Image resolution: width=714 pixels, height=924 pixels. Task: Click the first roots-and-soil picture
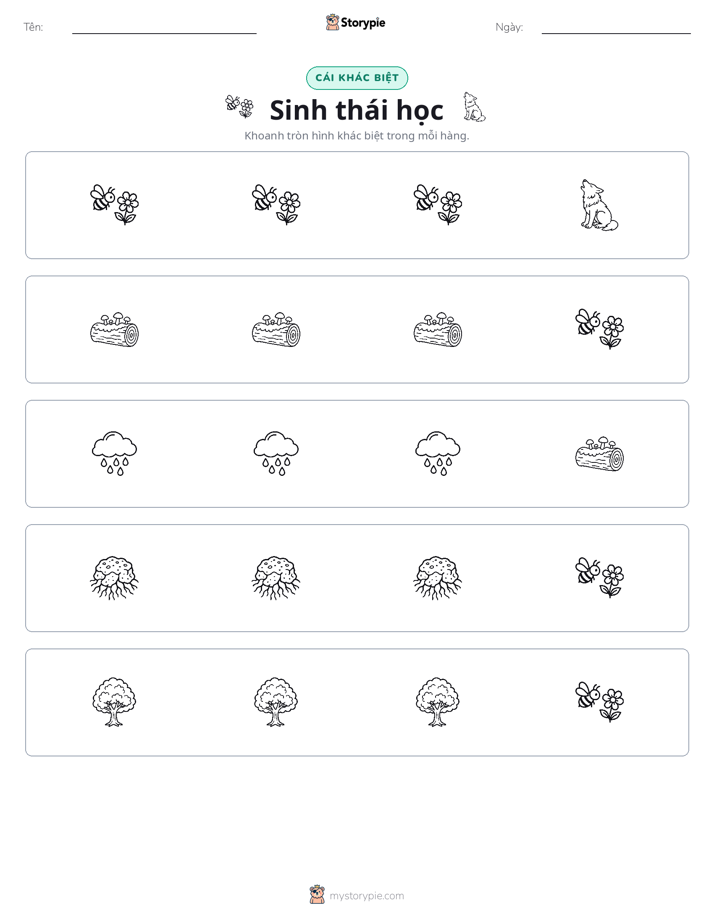click(x=114, y=578)
